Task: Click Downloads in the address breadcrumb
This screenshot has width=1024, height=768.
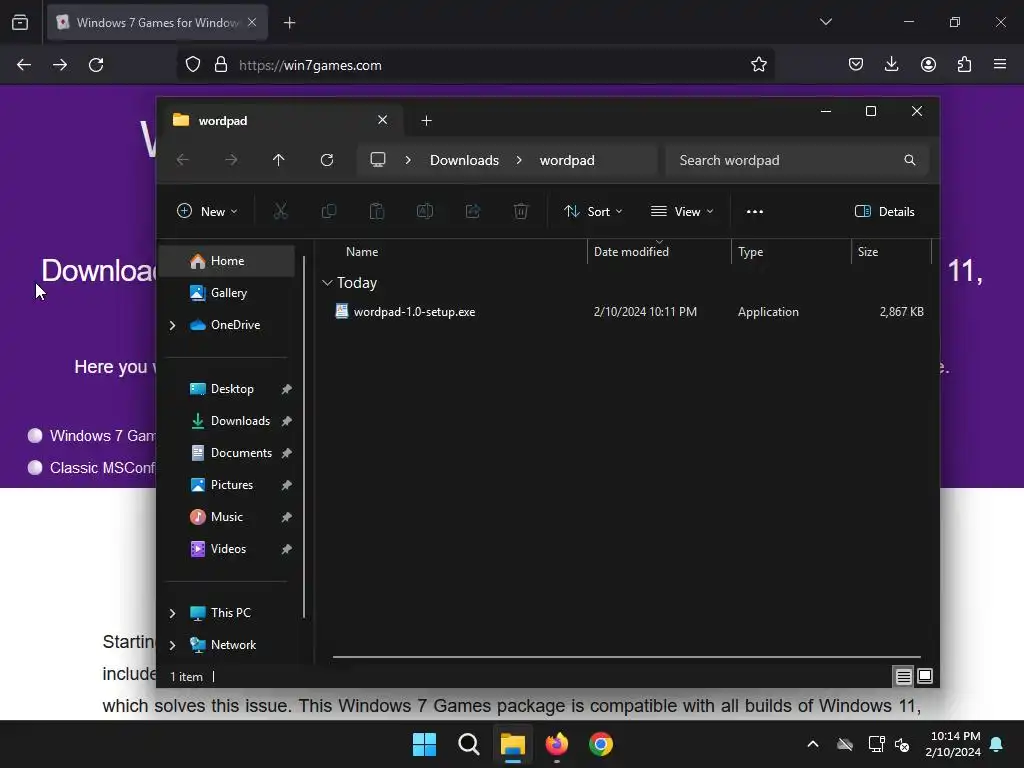Action: point(464,160)
